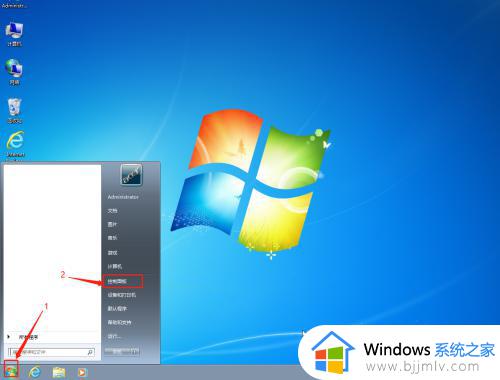Open Internet Explorer pinned on taskbar
The height and width of the screenshot is (380, 500).
pos(35,372)
